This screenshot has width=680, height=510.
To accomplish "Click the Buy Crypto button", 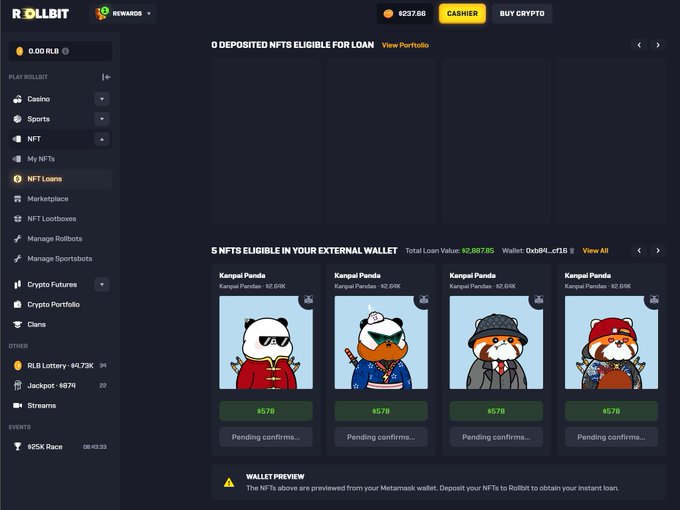I will point(522,13).
